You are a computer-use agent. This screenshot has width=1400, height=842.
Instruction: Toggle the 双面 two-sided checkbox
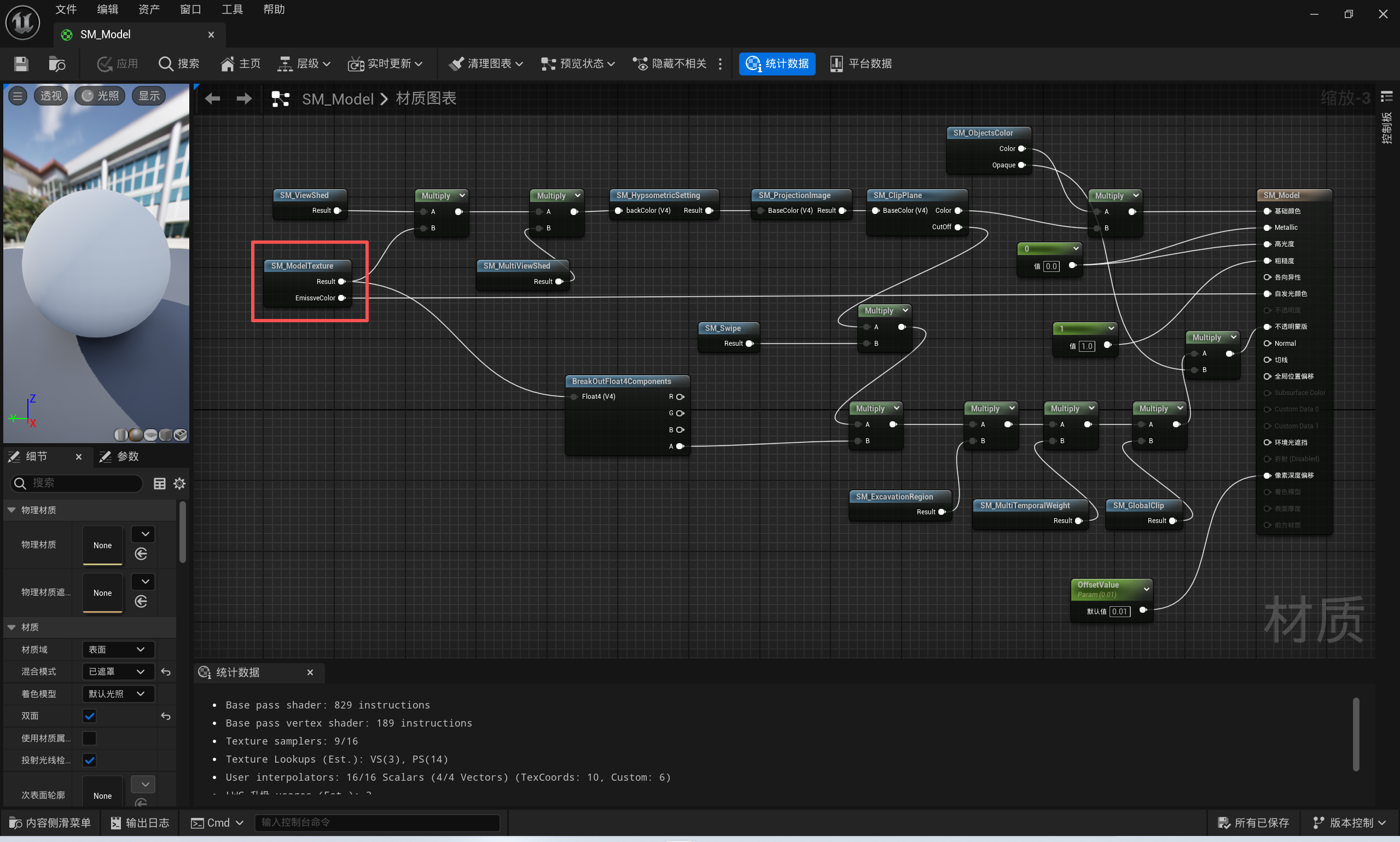click(90, 716)
